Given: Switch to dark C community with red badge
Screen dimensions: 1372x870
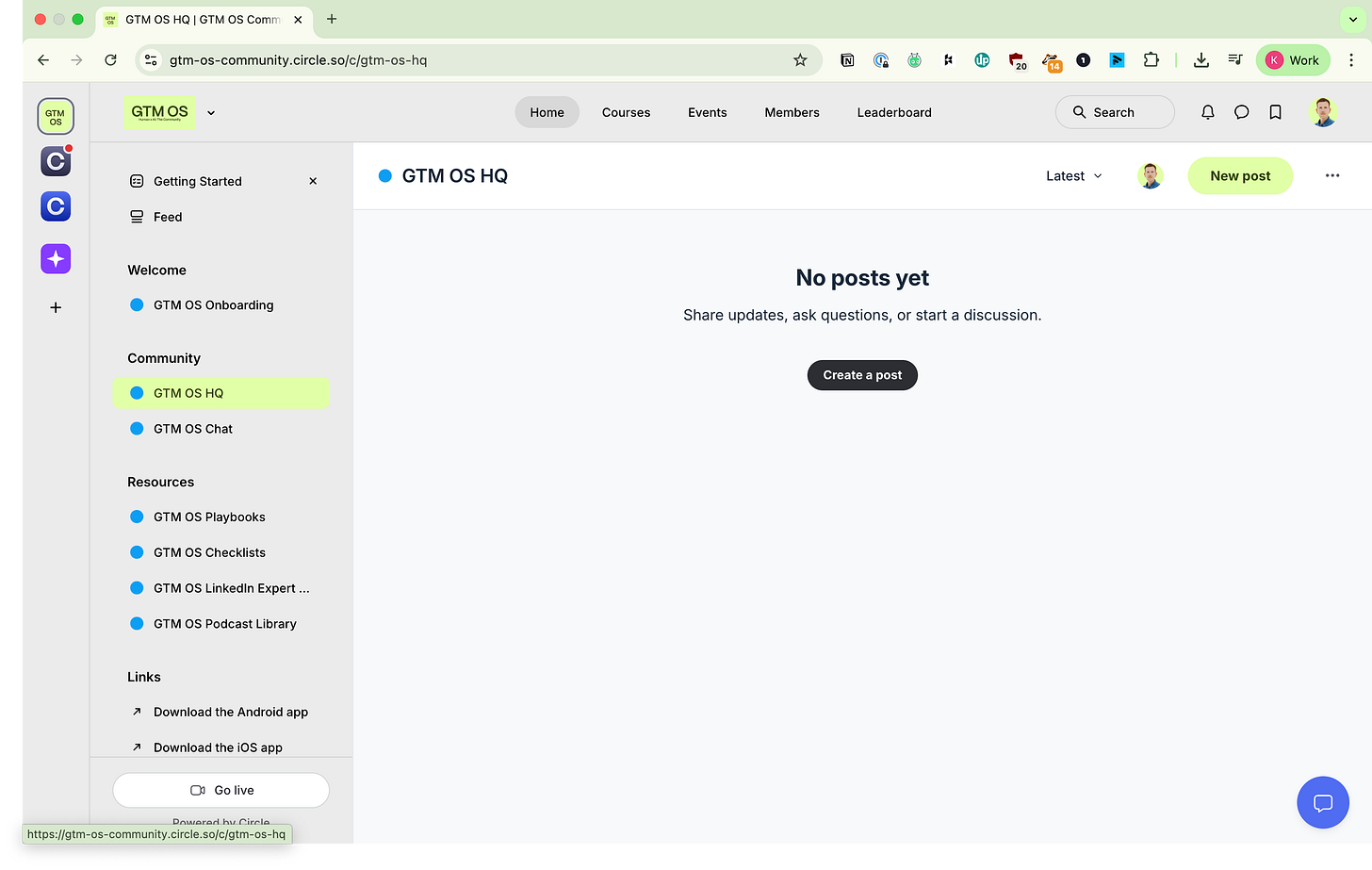Looking at the screenshot, I should (56, 161).
